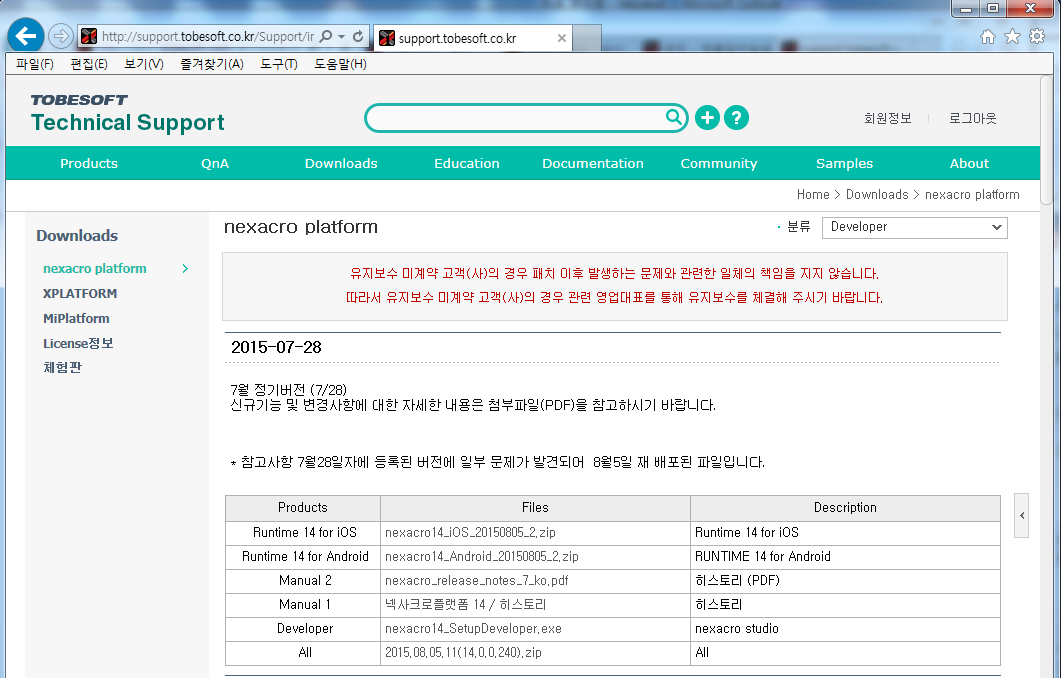Click the magnifier icon in site search
Image resolution: width=1061 pixels, height=678 pixels.
(674, 117)
